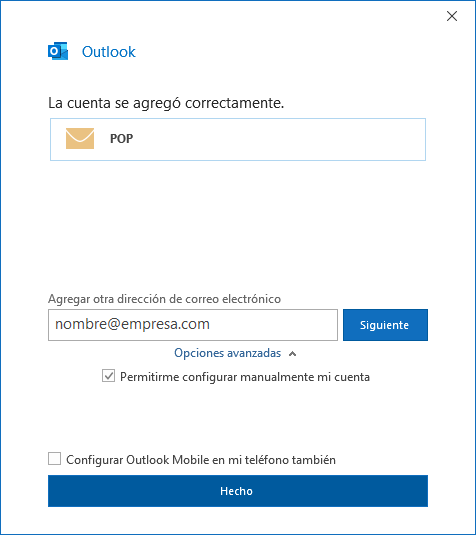
Task: Click the Siguiente button
Action: (x=385, y=325)
